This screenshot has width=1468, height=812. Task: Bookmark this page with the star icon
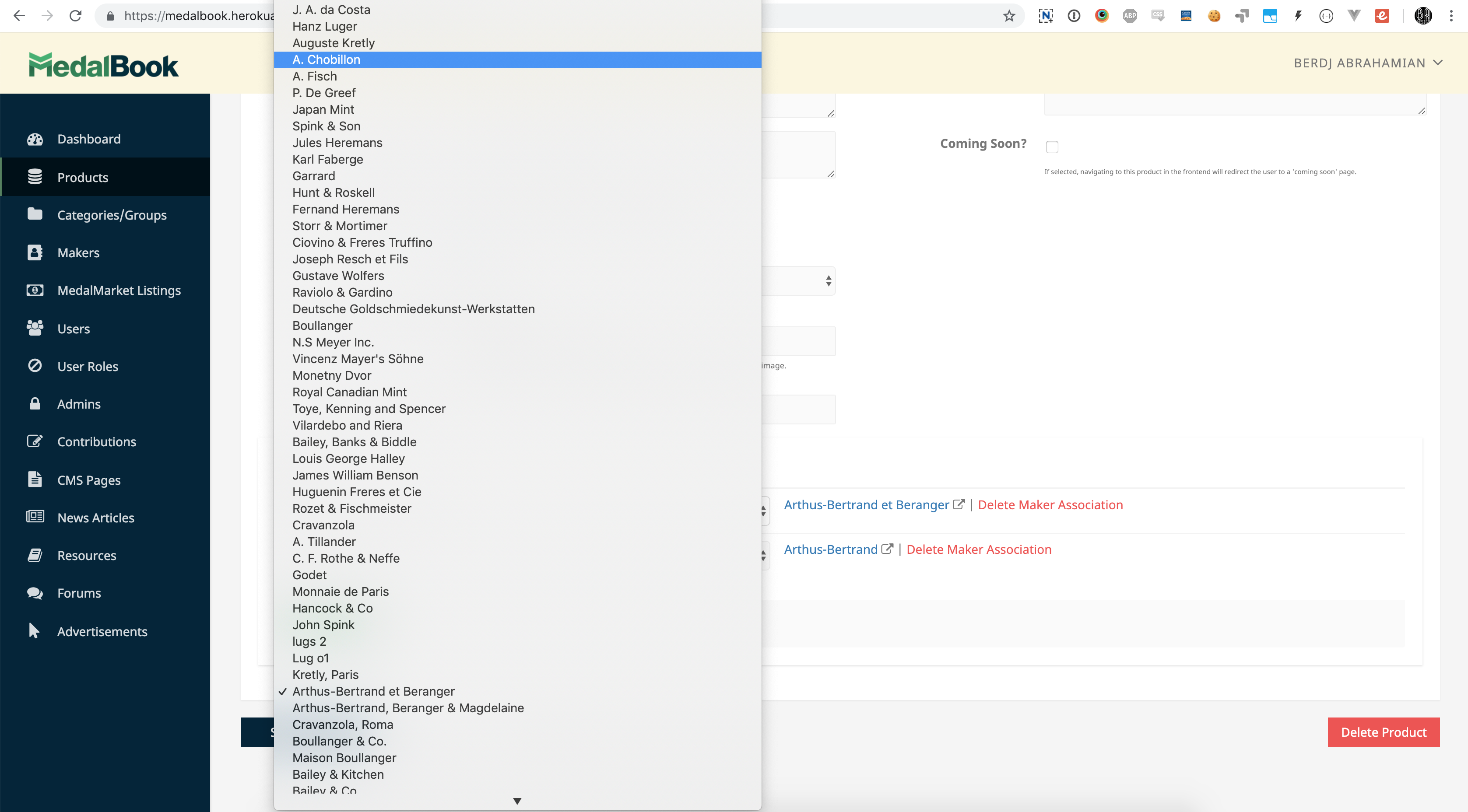1009,16
